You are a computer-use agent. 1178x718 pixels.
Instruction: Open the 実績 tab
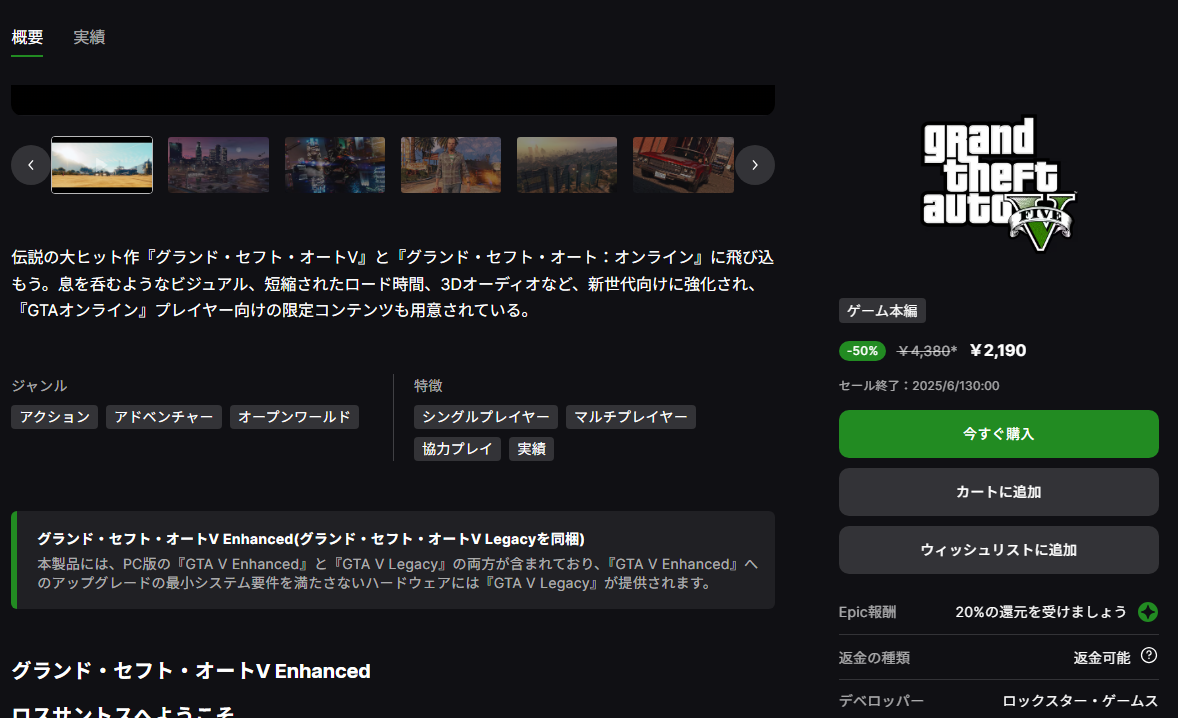click(89, 37)
